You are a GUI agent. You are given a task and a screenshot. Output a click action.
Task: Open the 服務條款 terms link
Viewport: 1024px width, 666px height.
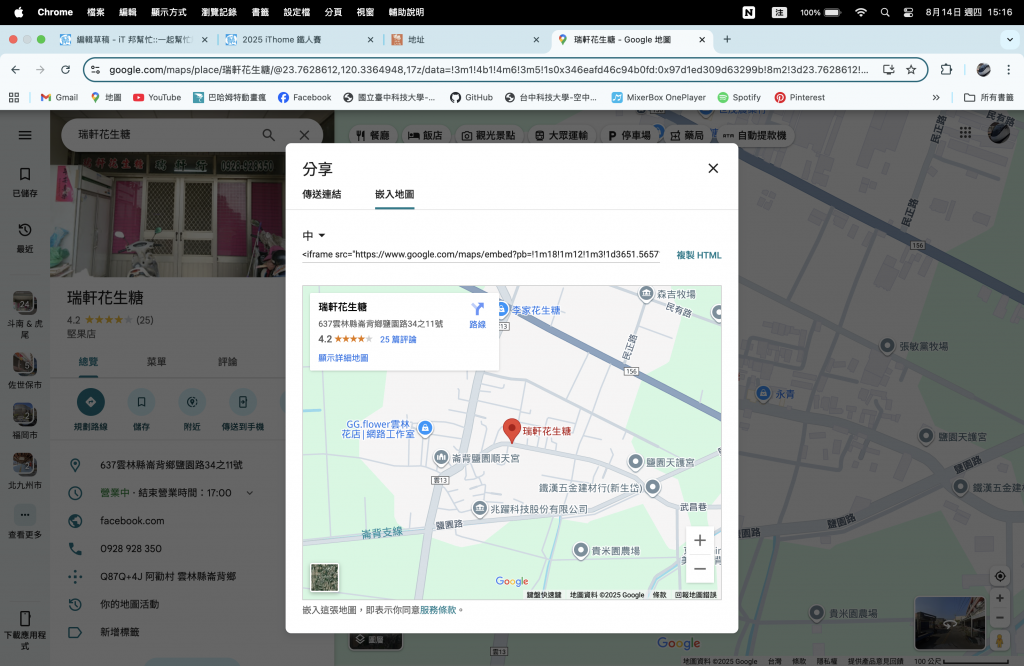(x=438, y=610)
